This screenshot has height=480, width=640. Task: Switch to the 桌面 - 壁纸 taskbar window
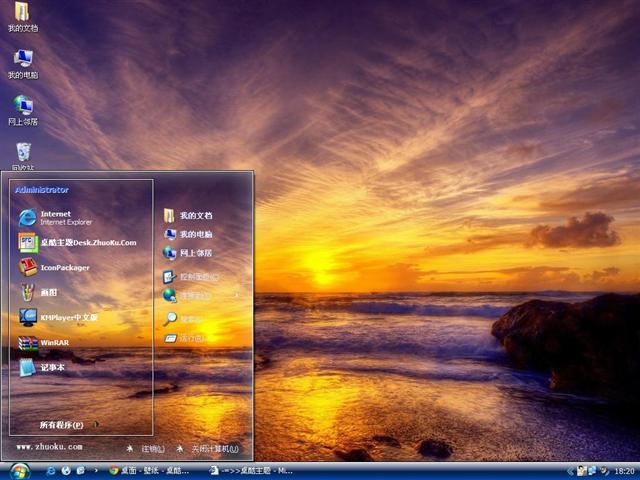coord(150,470)
